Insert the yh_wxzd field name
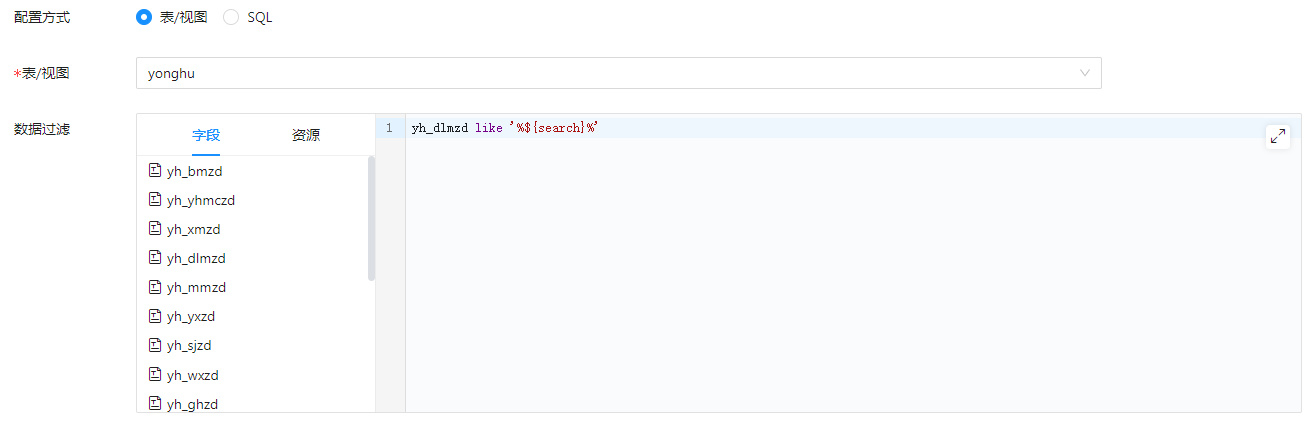This screenshot has height=425, width=1307. 193,375
